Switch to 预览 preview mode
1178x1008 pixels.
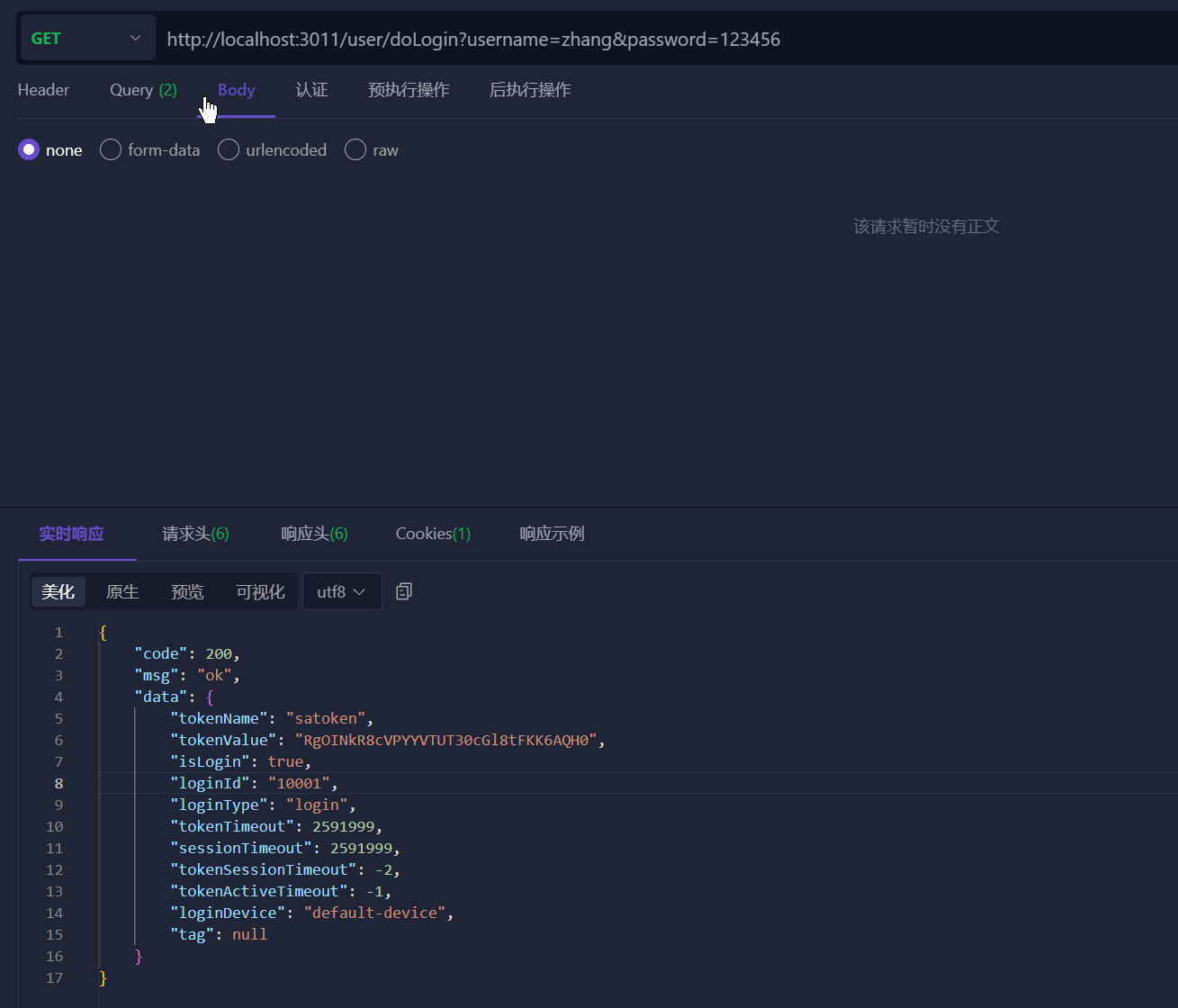pyautogui.click(x=187, y=591)
